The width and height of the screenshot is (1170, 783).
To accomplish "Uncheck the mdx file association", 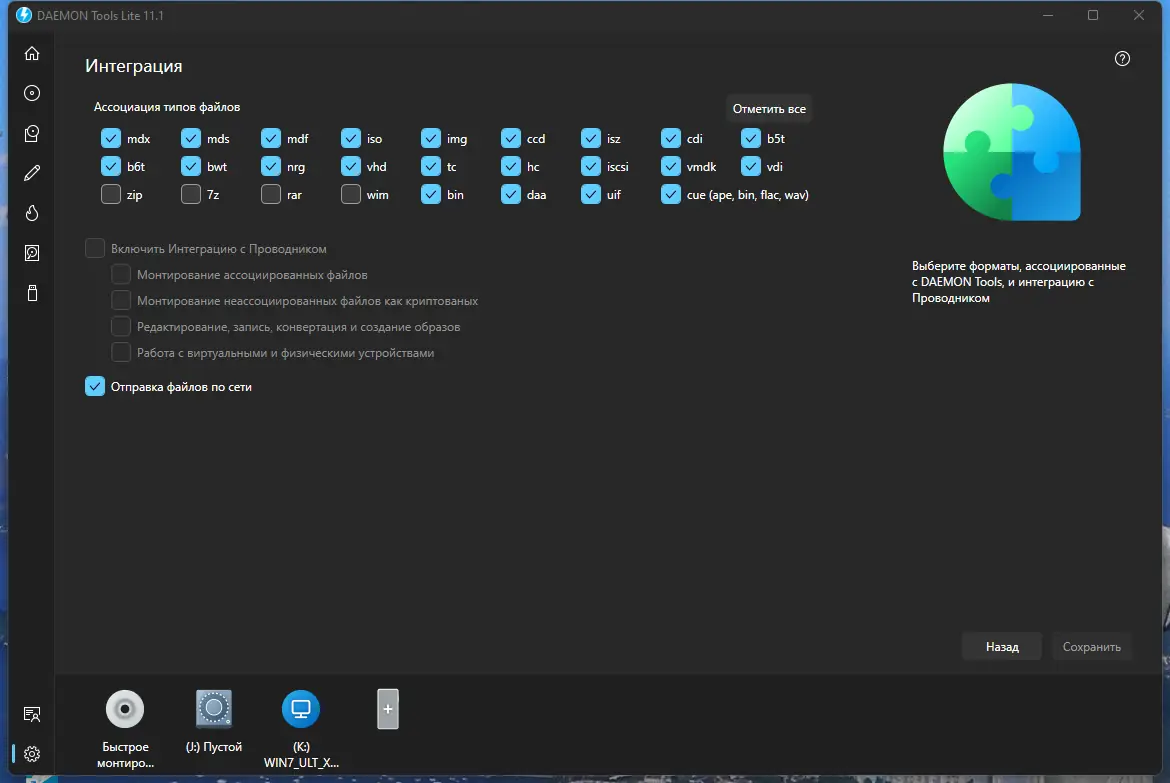I will click(x=110, y=138).
